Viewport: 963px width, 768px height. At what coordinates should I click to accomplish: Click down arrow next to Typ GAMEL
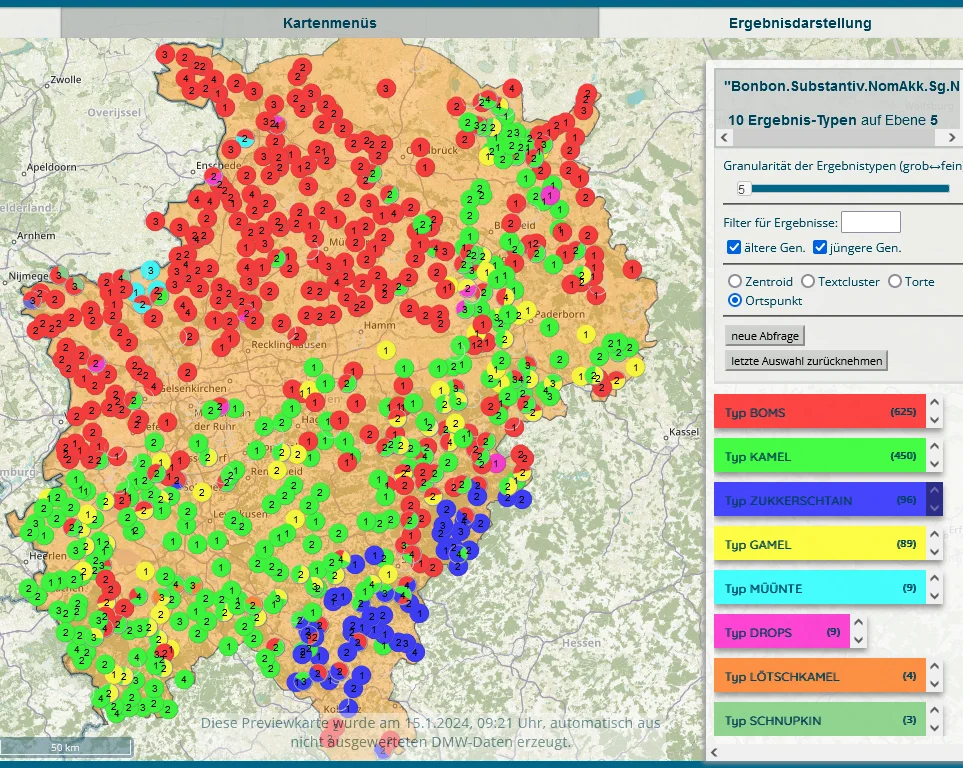(x=934, y=553)
